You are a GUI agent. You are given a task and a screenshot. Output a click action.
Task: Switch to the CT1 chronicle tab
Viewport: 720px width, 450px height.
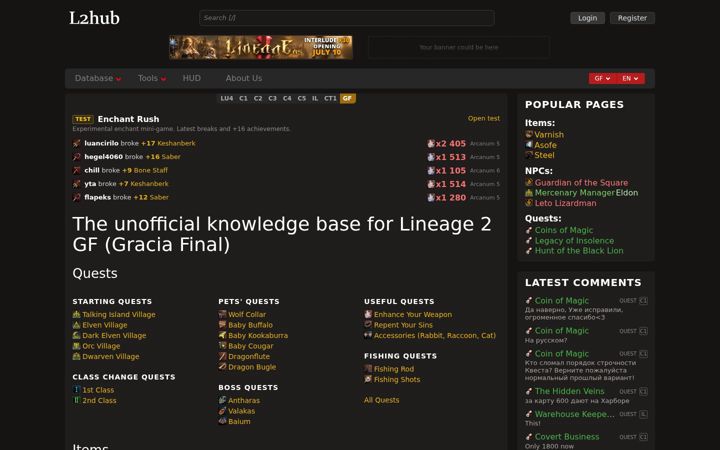pos(330,98)
